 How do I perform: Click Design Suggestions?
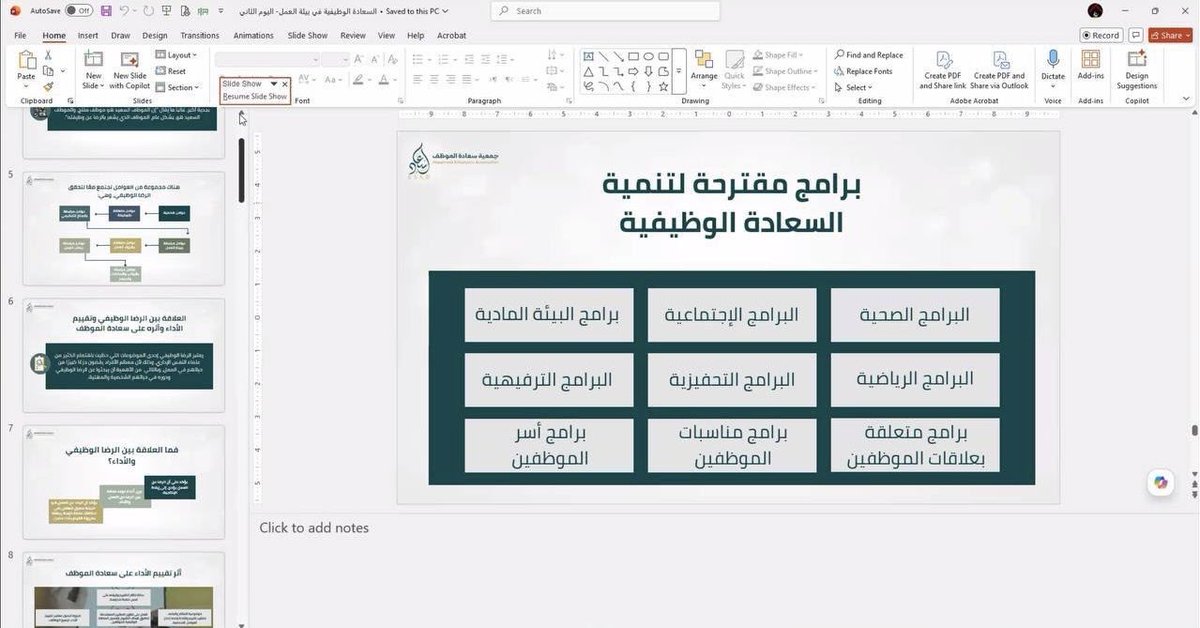1137,69
